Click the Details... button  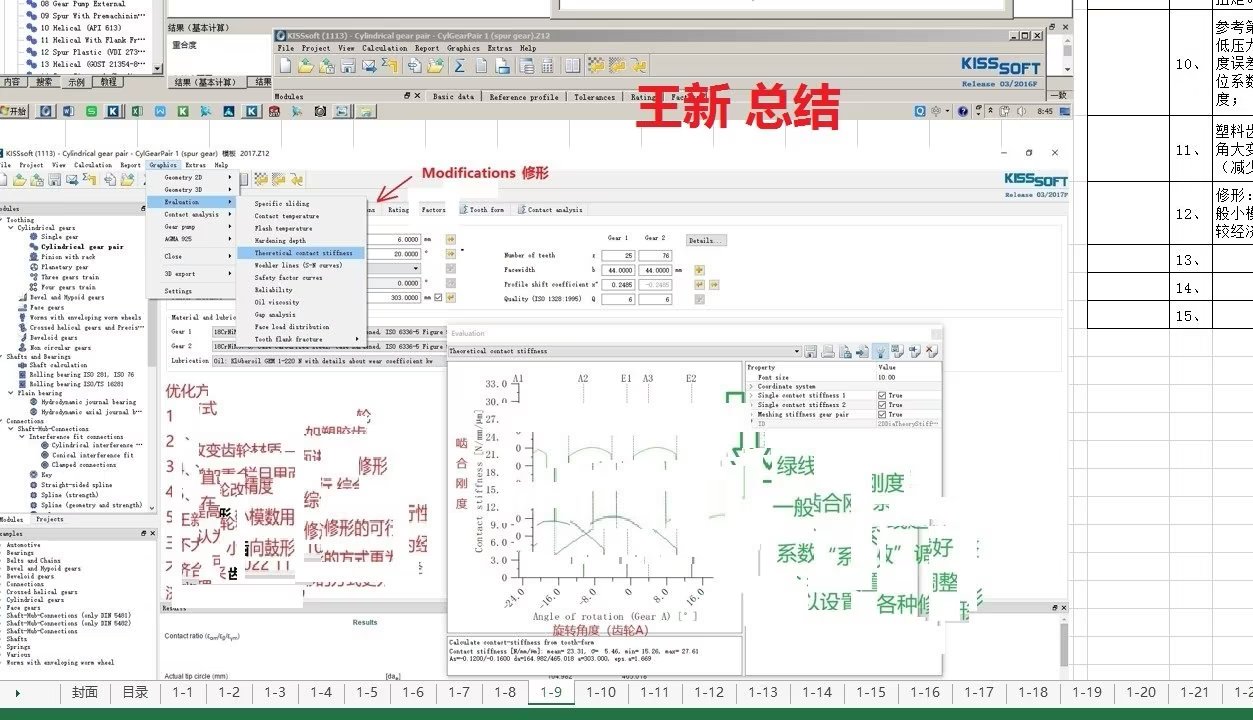[x=705, y=240]
